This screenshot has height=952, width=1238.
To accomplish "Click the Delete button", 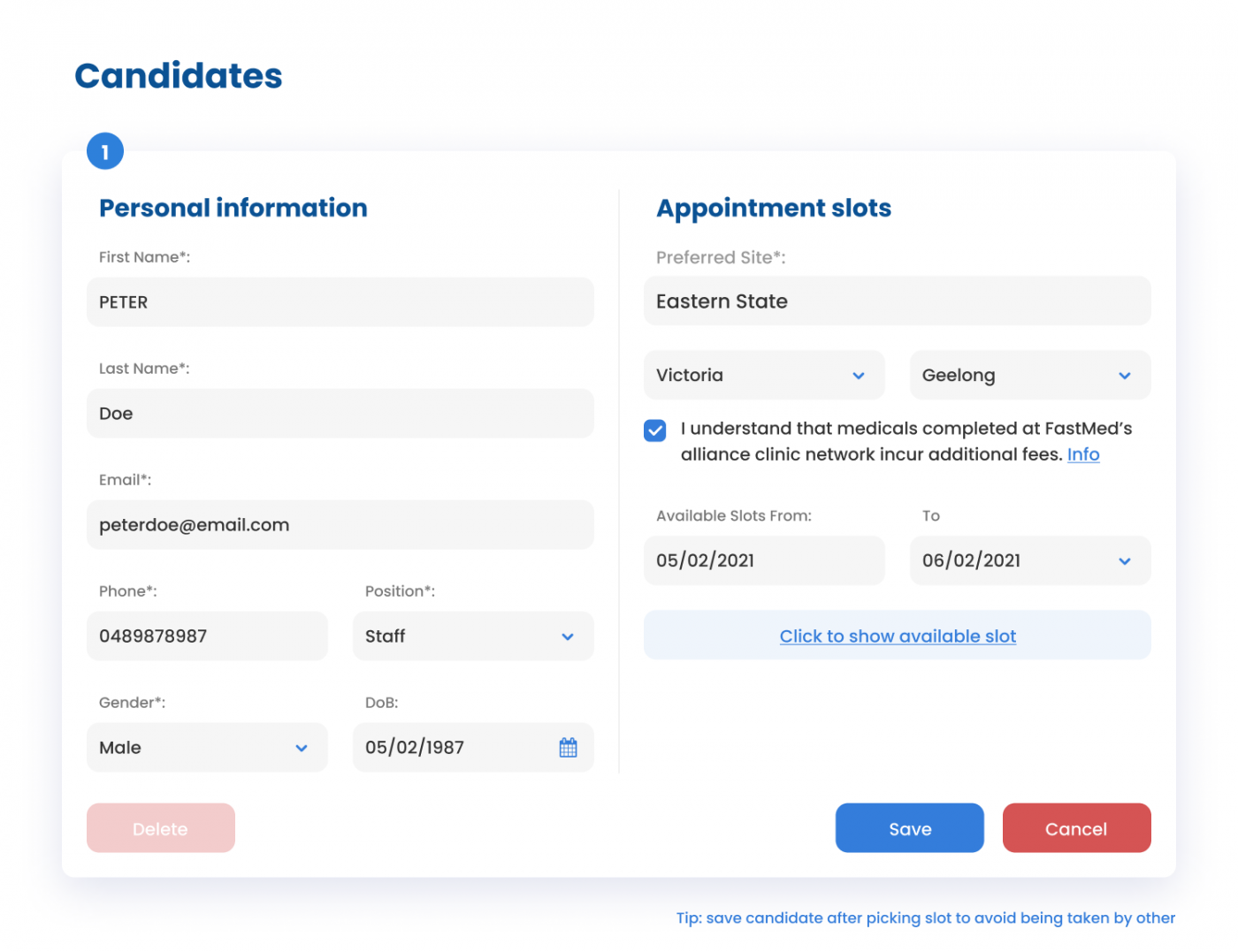I will [x=160, y=828].
